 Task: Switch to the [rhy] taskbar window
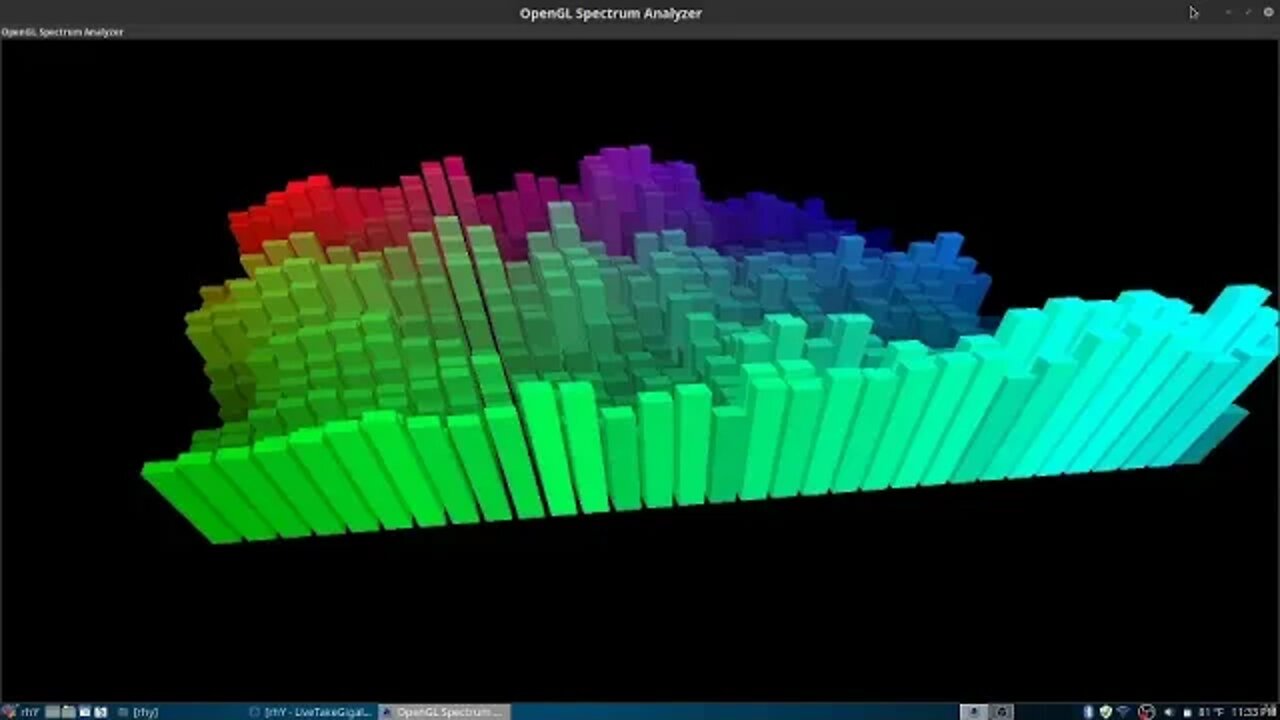click(x=140, y=712)
